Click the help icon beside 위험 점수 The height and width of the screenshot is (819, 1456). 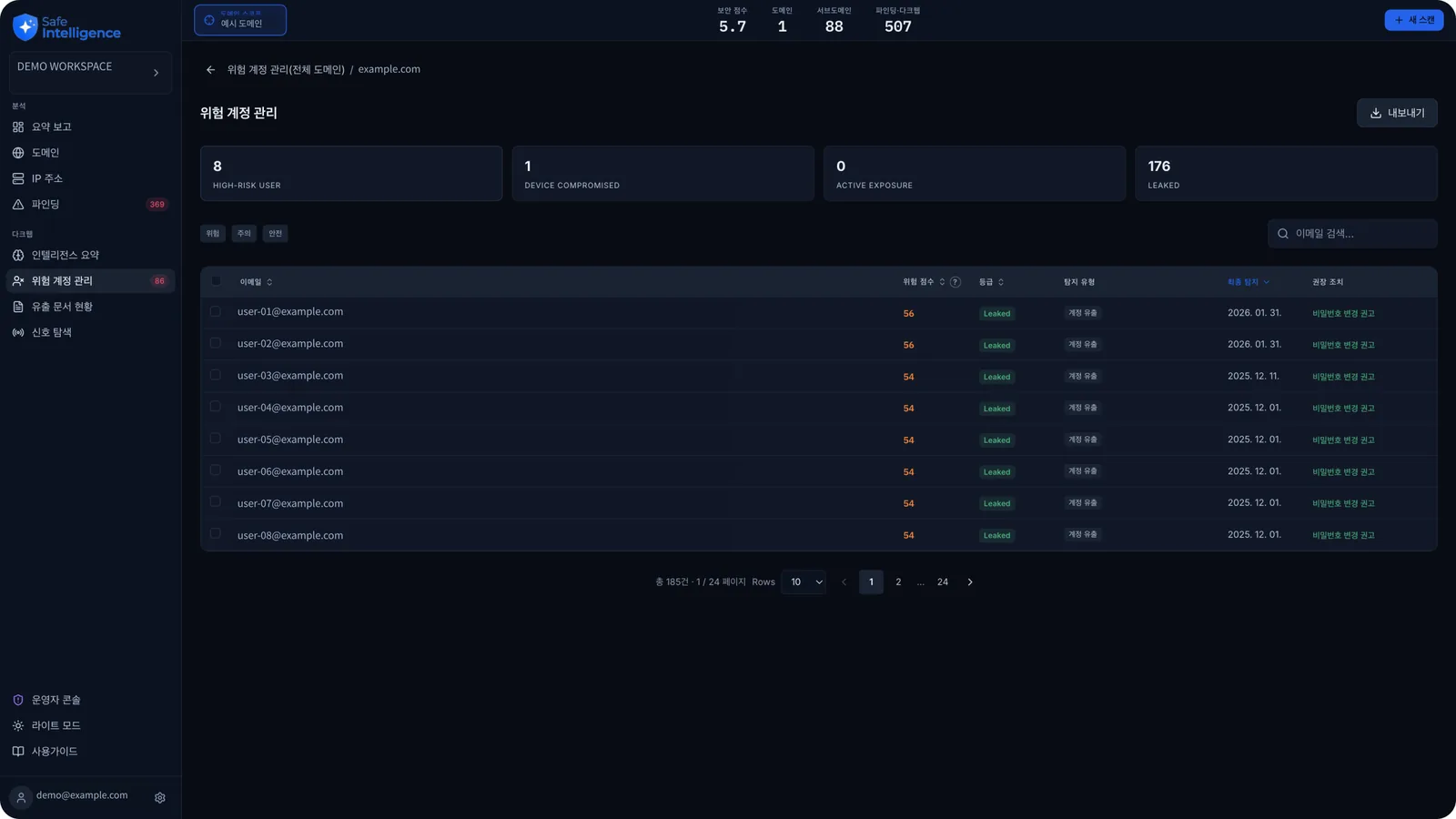pyautogui.click(x=955, y=282)
